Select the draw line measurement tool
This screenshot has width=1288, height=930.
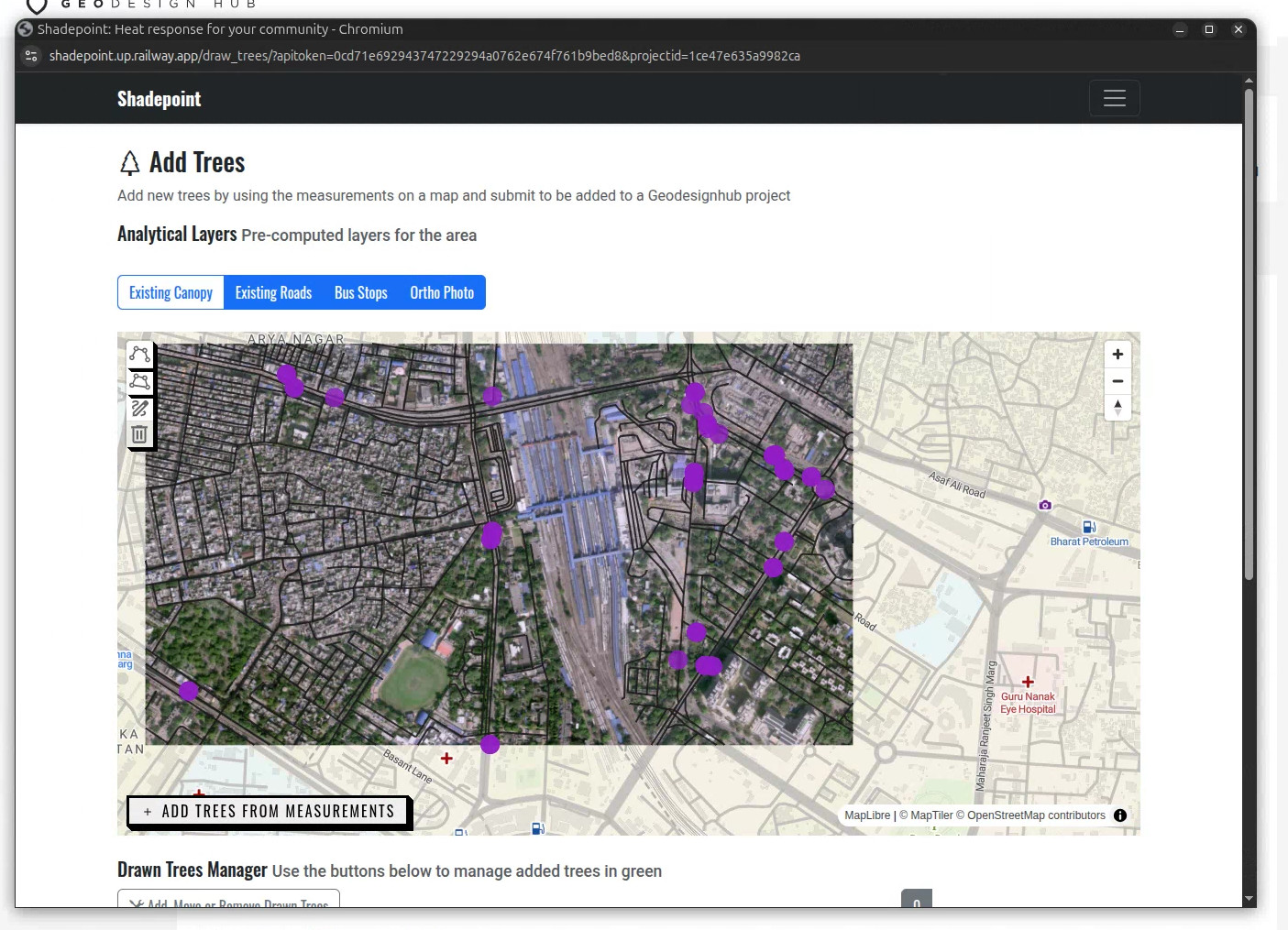coord(139,355)
